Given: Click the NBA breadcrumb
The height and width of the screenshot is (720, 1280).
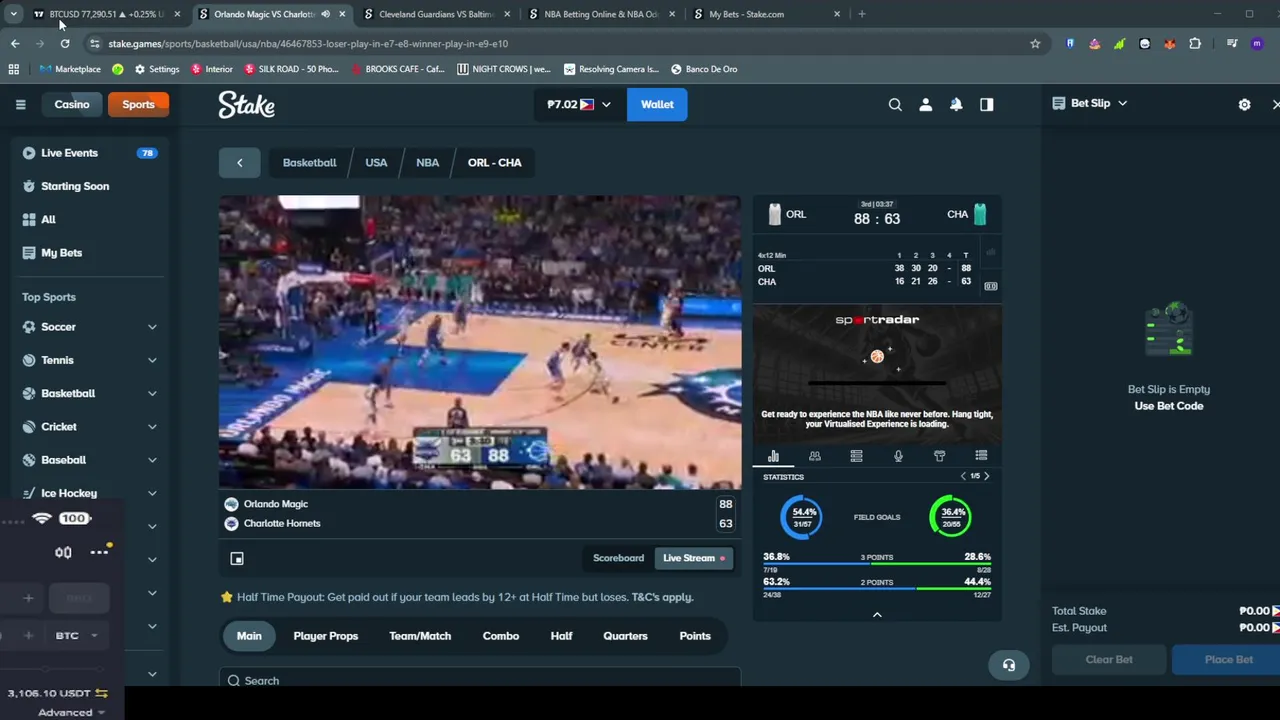Looking at the screenshot, I should click(427, 162).
